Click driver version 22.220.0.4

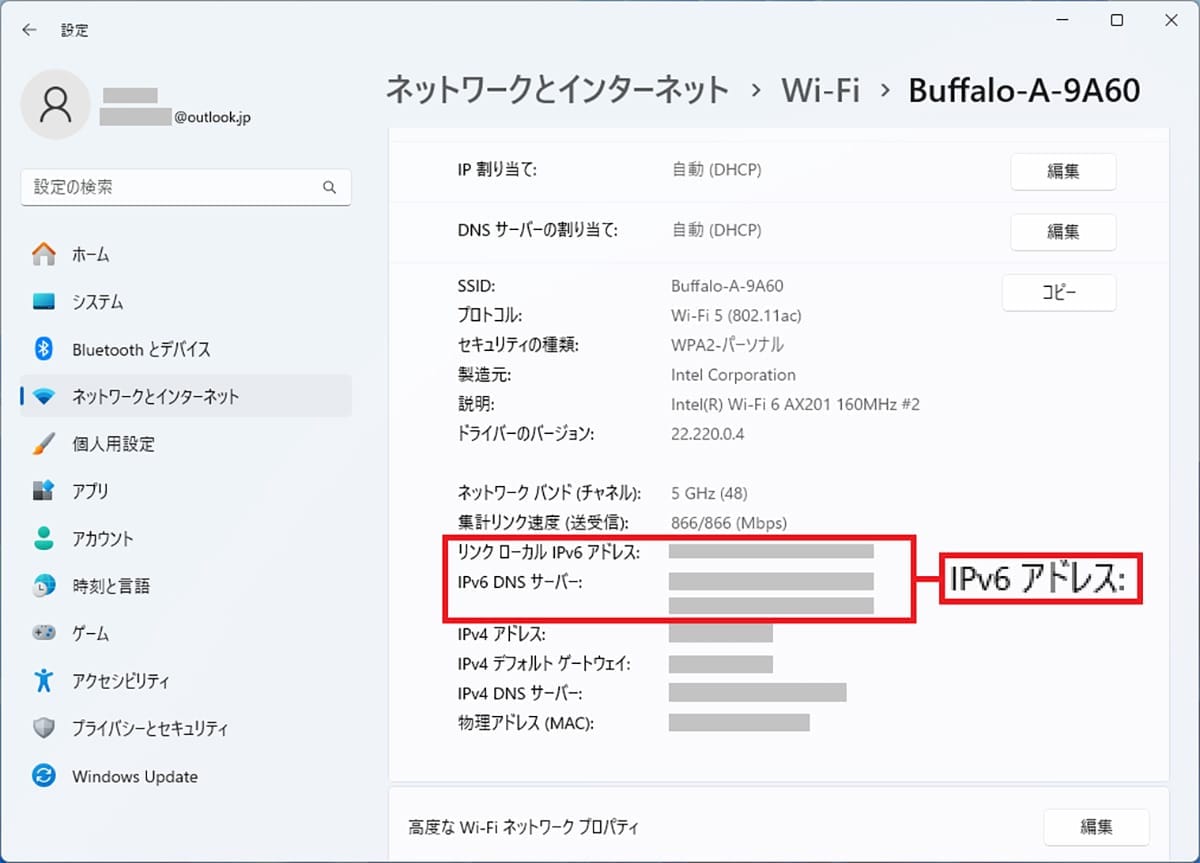tap(707, 434)
